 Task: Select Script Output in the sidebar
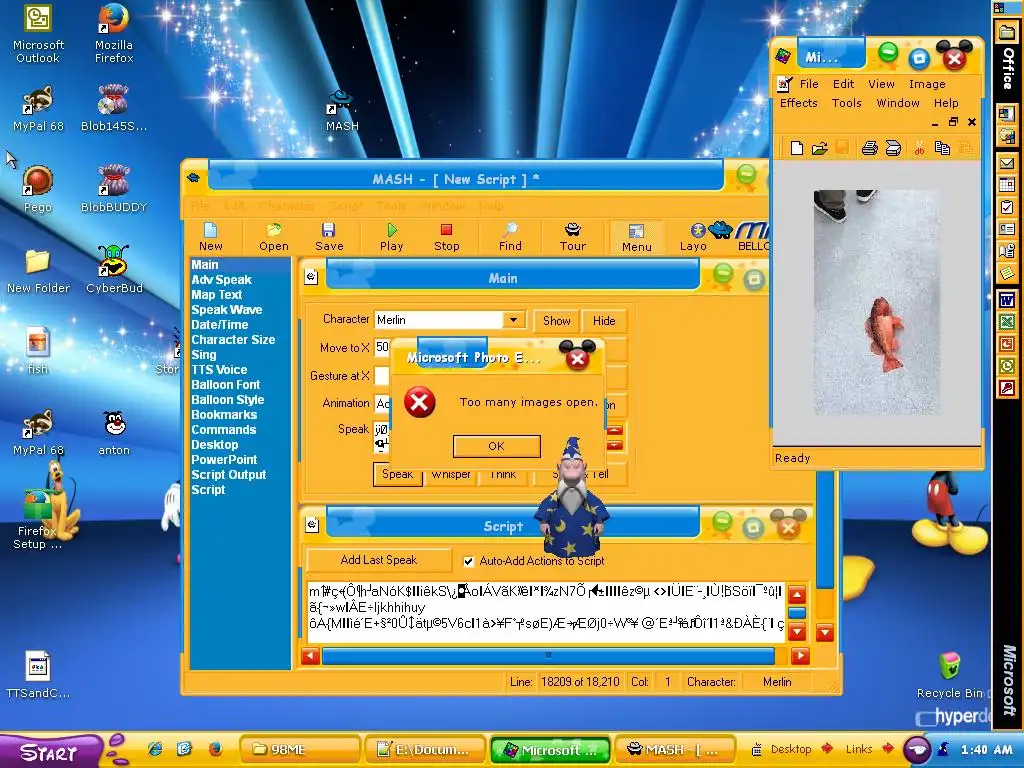coord(229,475)
